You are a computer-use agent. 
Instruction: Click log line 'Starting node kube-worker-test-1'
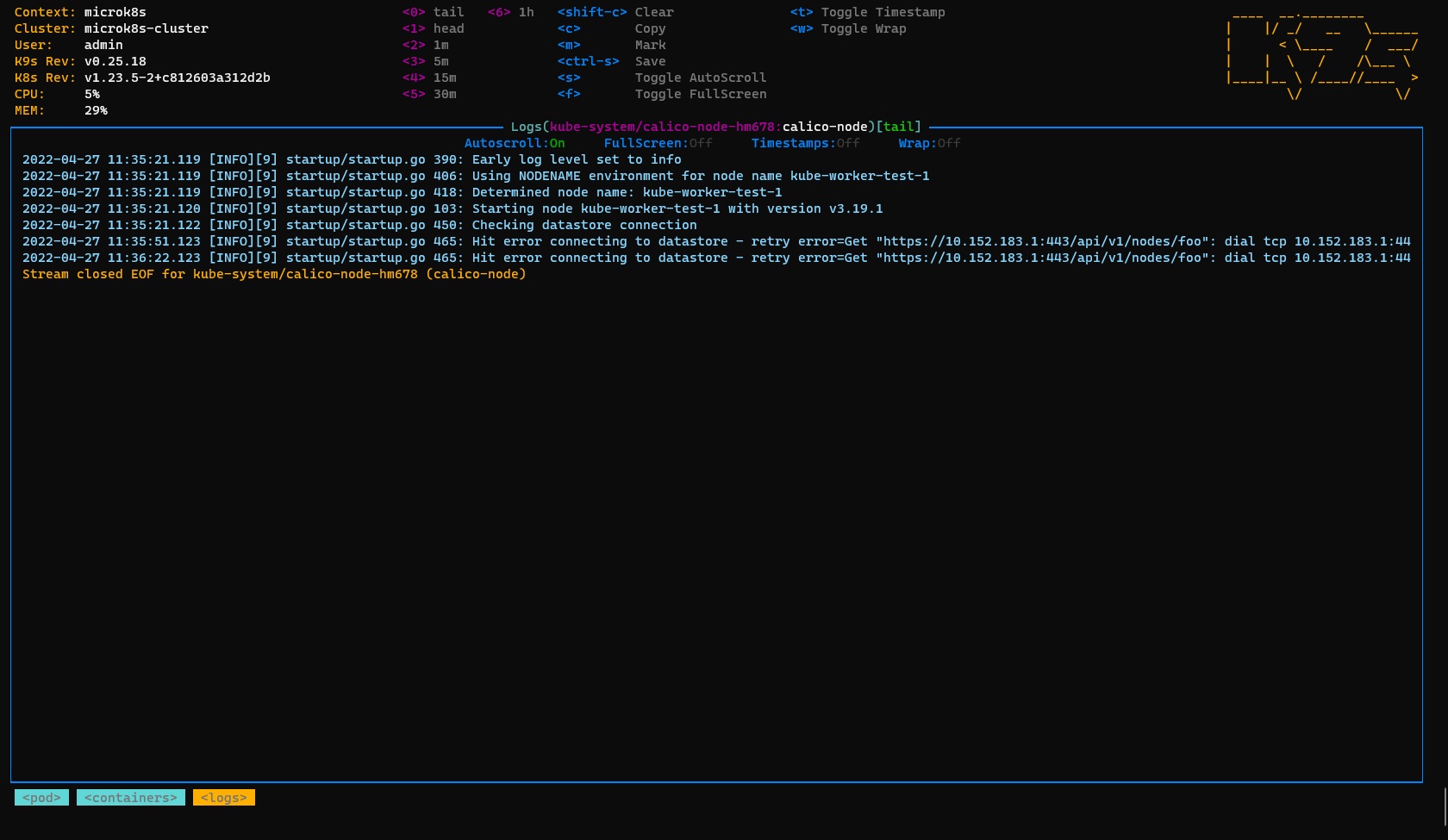coord(452,208)
